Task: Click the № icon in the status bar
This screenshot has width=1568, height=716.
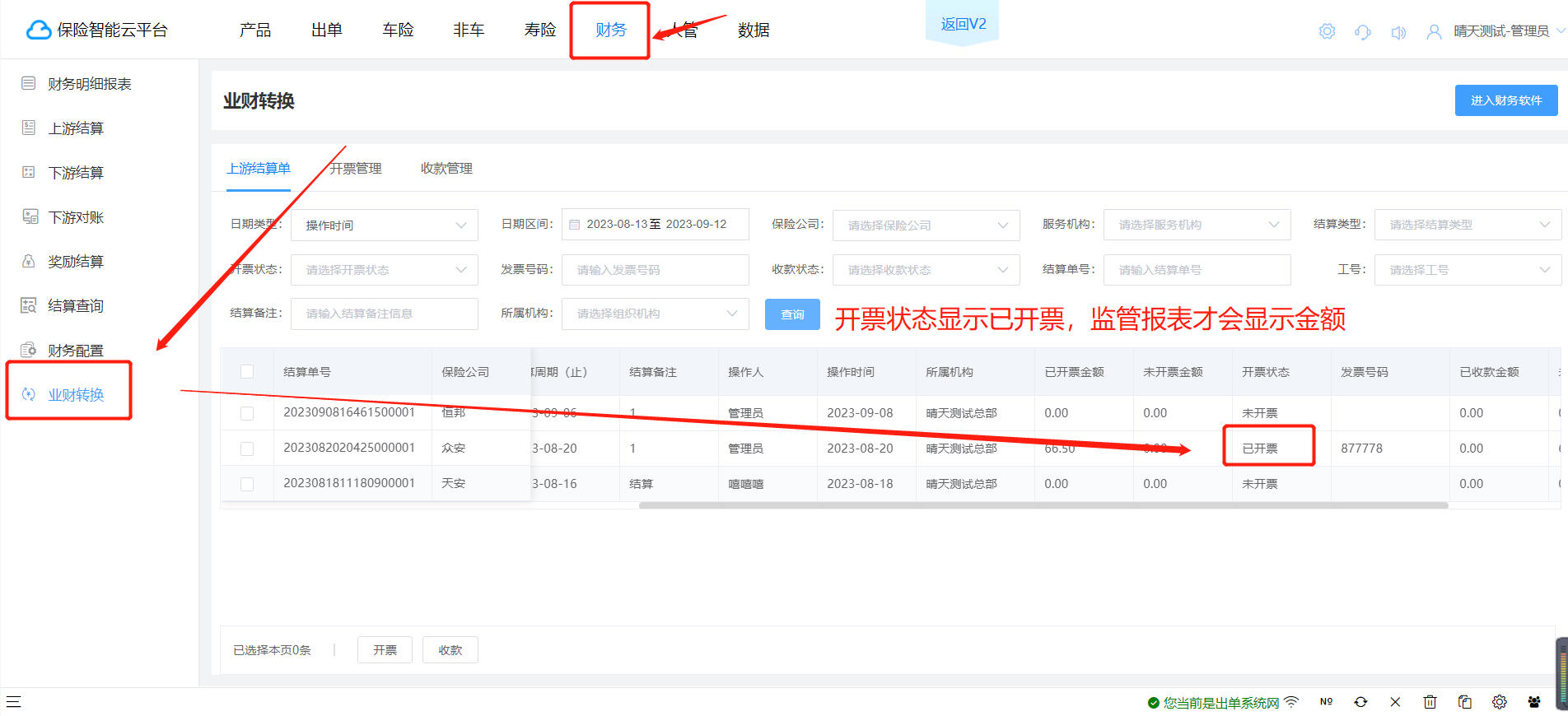Action: (1326, 702)
